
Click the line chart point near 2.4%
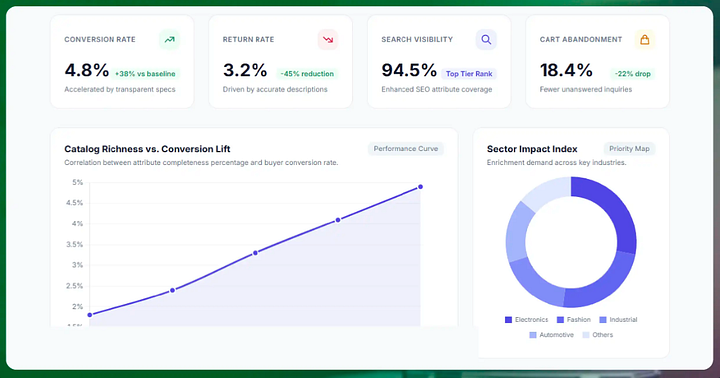coord(172,290)
